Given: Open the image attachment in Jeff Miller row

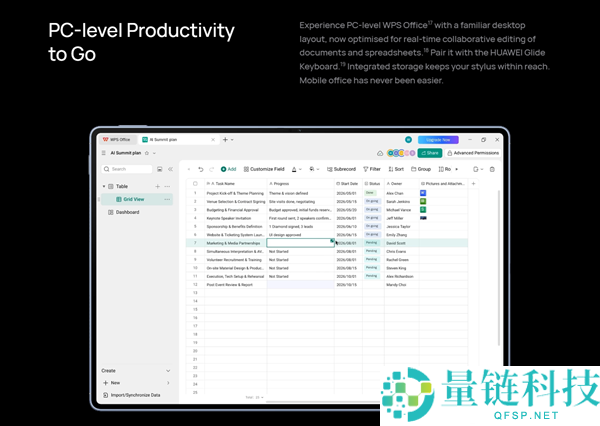Looking at the screenshot, I should tap(423, 218).
